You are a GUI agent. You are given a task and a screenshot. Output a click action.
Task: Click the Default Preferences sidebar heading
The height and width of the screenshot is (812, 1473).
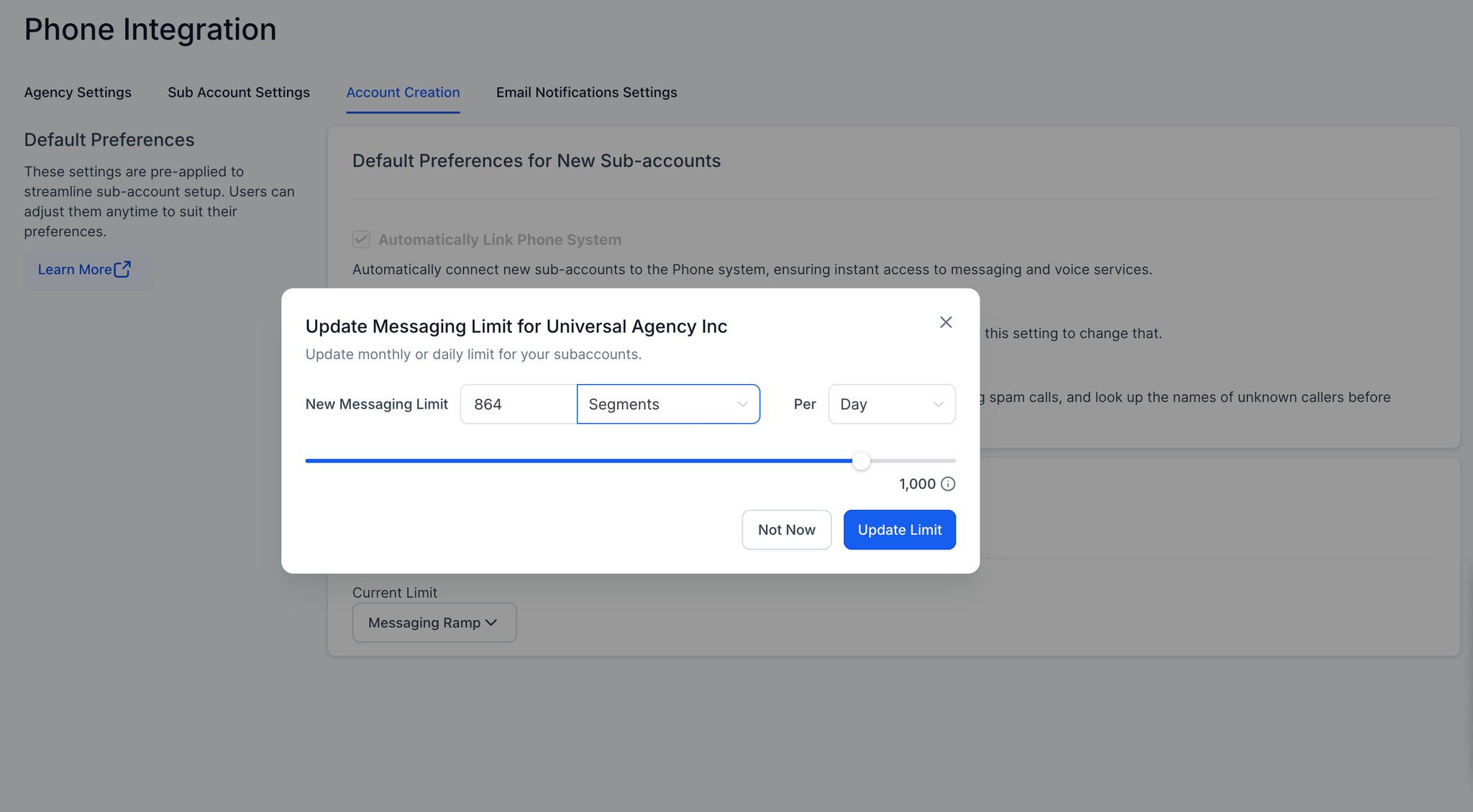click(109, 140)
